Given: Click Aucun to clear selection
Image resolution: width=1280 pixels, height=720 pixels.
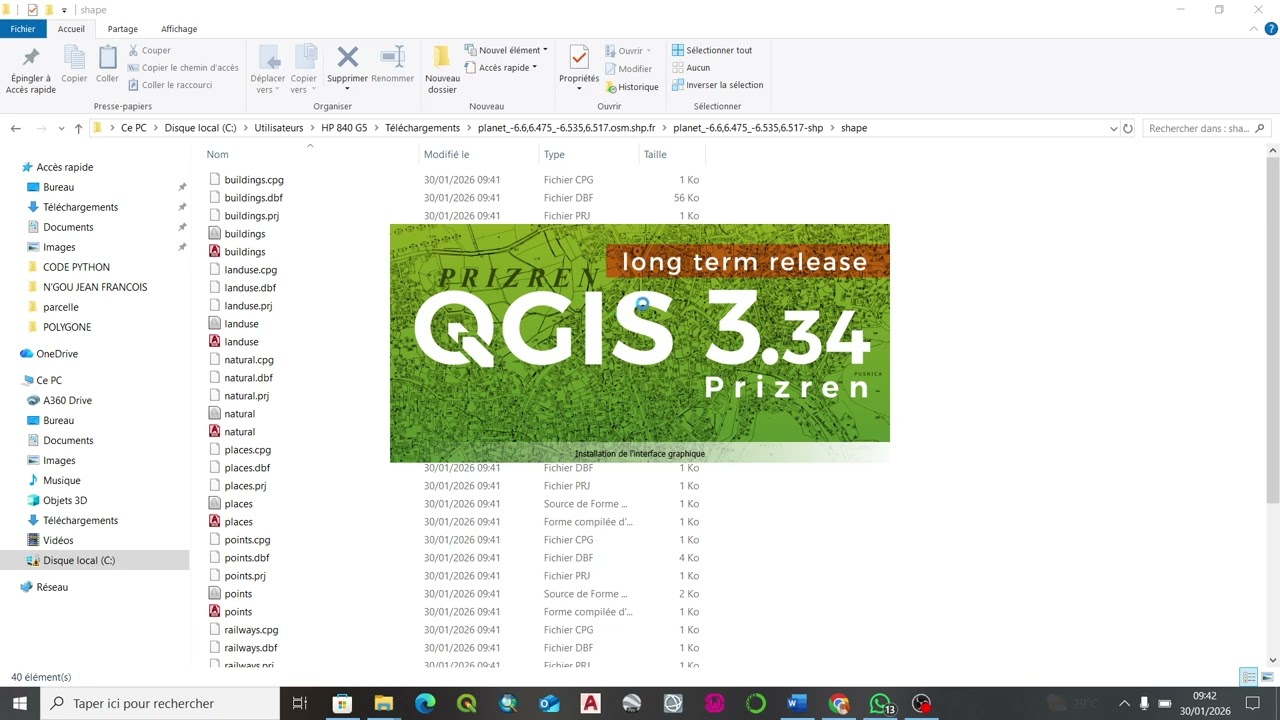Looking at the screenshot, I should (x=691, y=68).
